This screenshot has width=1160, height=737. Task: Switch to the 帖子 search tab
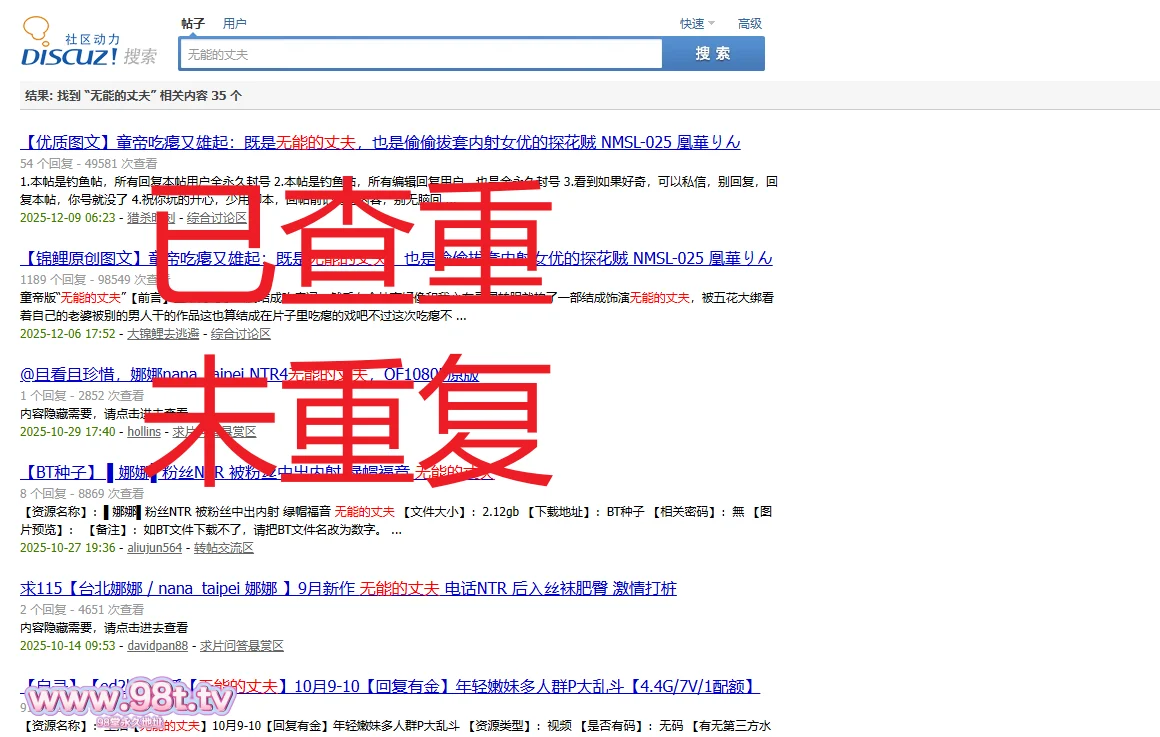(193, 23)
